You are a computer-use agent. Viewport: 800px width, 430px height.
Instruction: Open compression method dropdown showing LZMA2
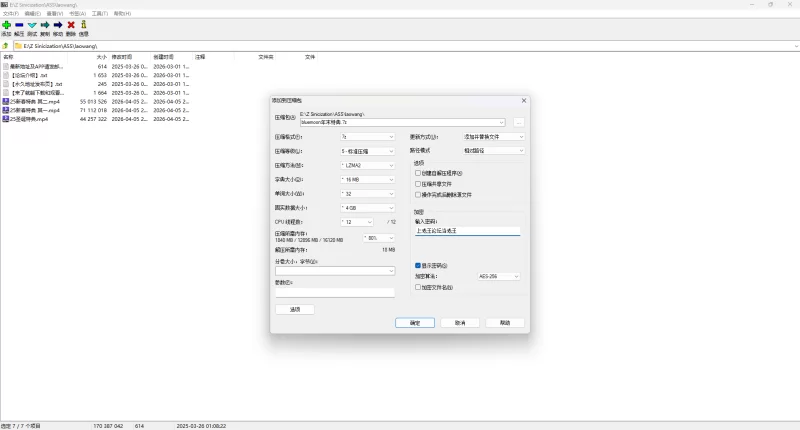coord(367,165)
